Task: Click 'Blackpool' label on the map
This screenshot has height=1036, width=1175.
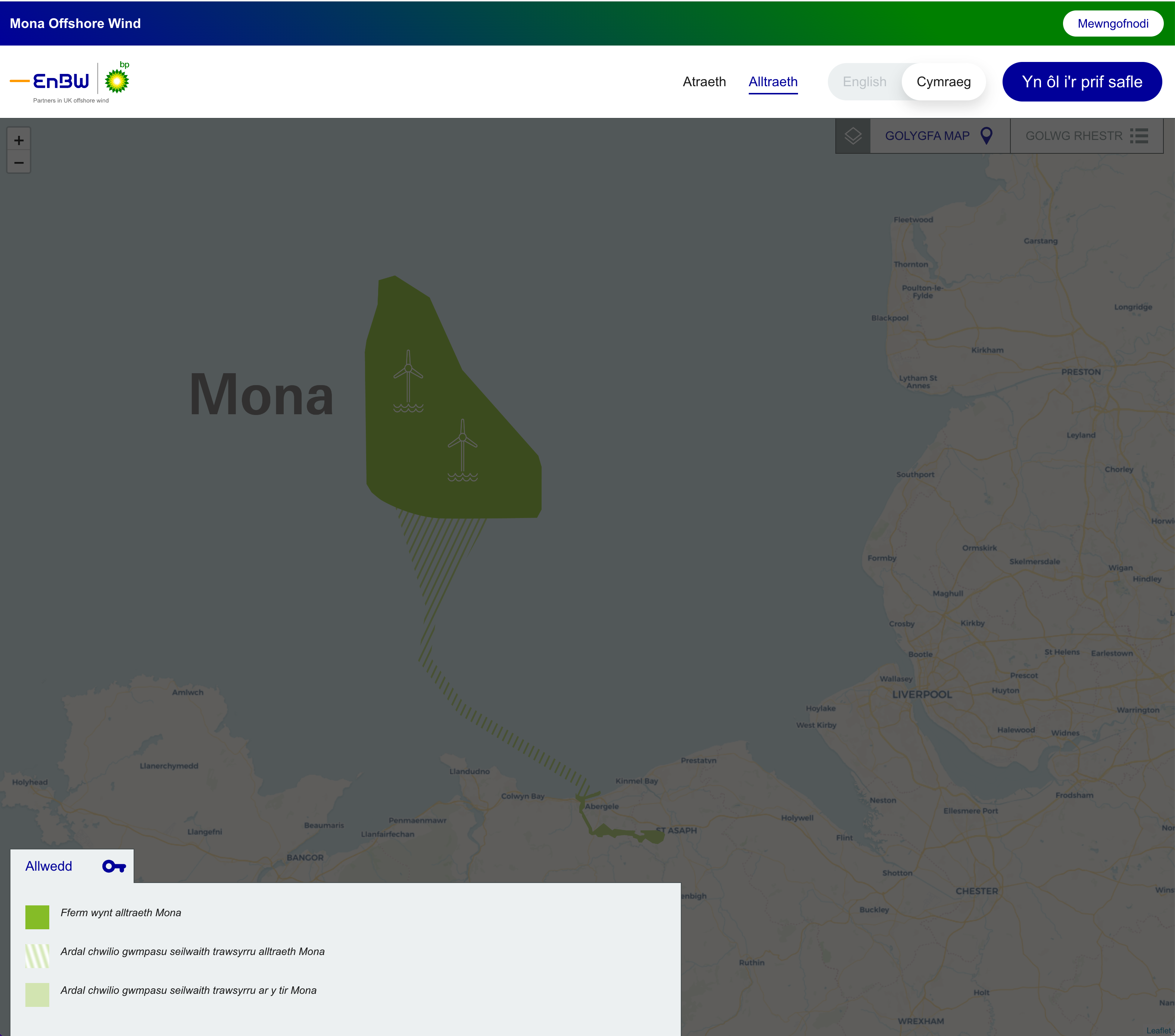Action: click(x=890, y=318)
